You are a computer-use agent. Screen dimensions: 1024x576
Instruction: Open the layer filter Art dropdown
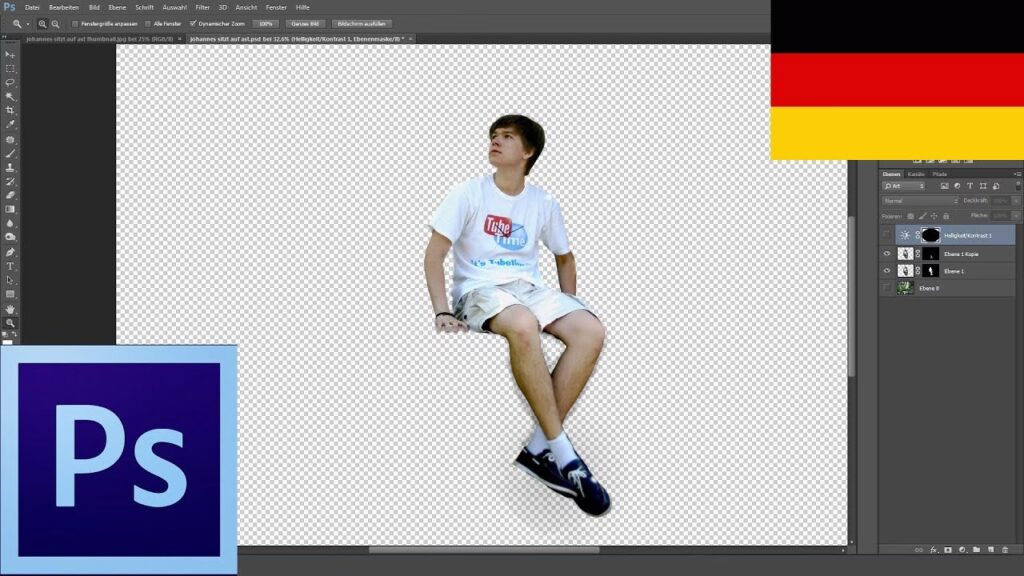[903, 186]
